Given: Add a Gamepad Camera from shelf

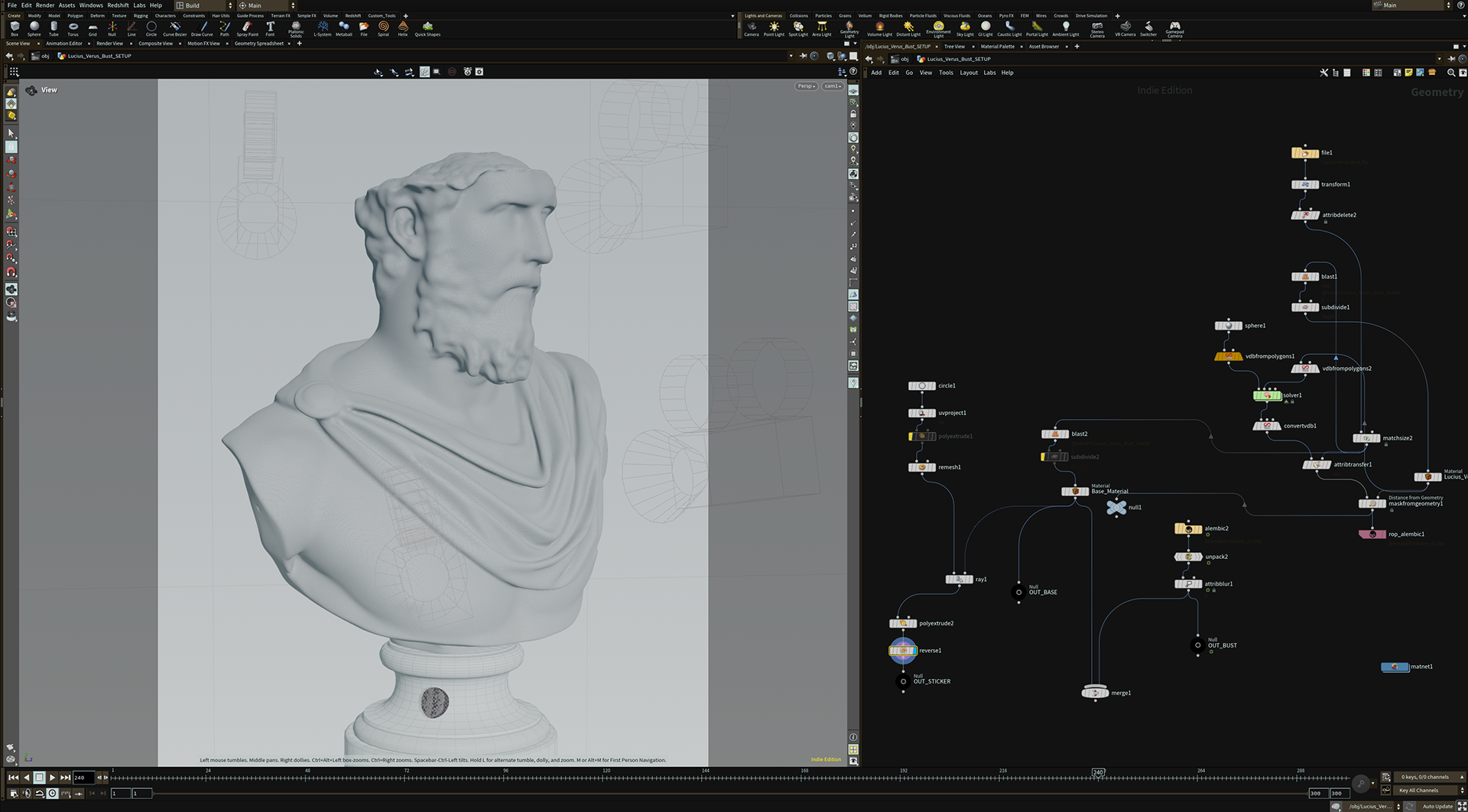Looking at the screenshot, I should [1174, 30].
